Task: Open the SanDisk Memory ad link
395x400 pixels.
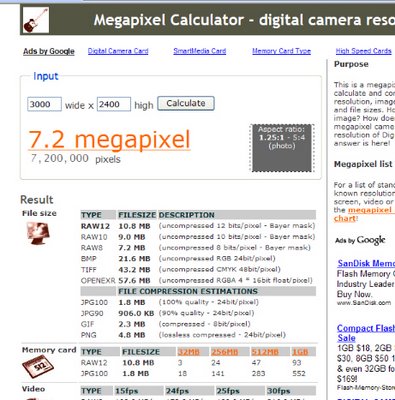Action: click(366, 263)
